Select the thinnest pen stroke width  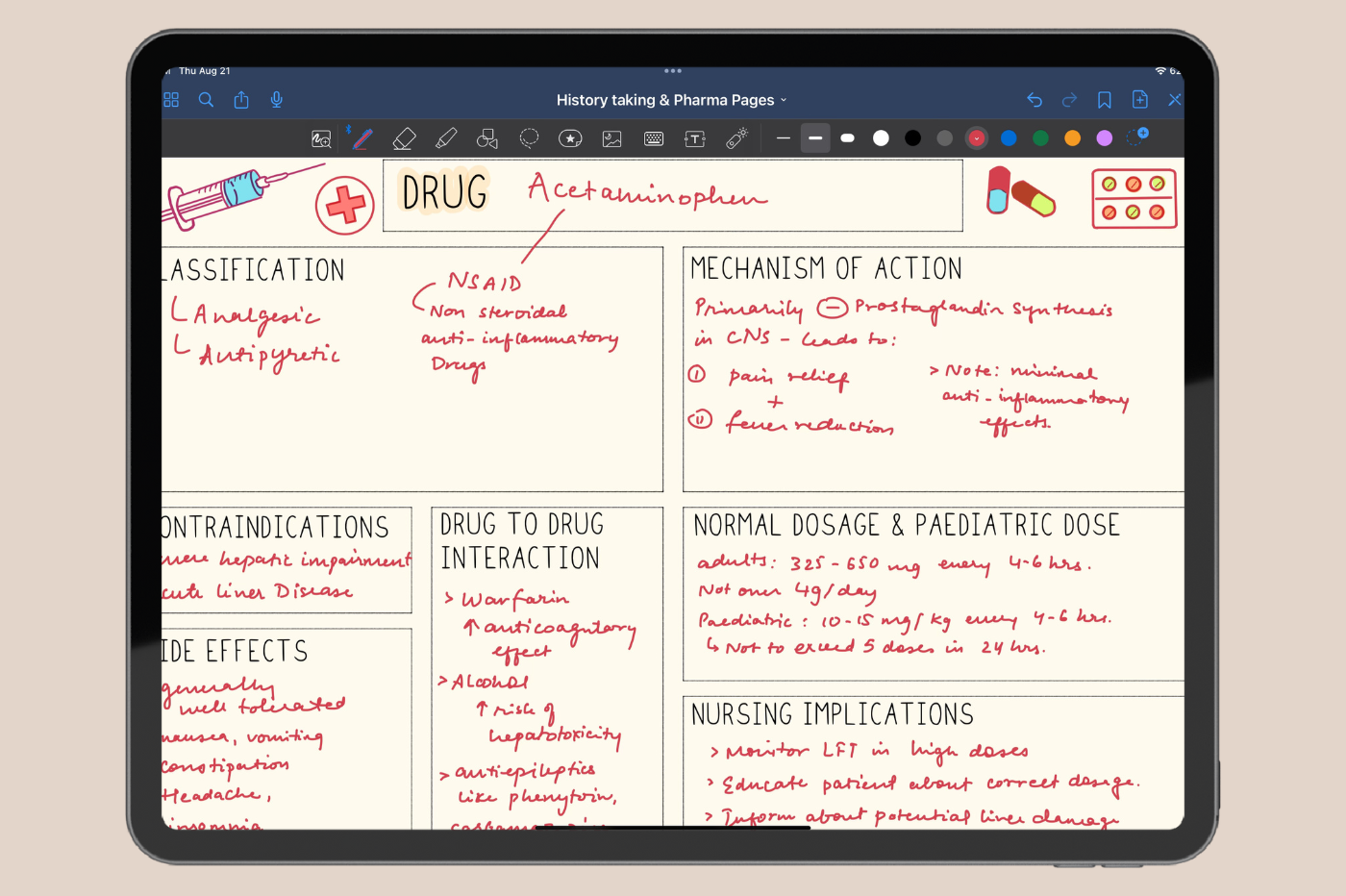(x=784, y=138)
